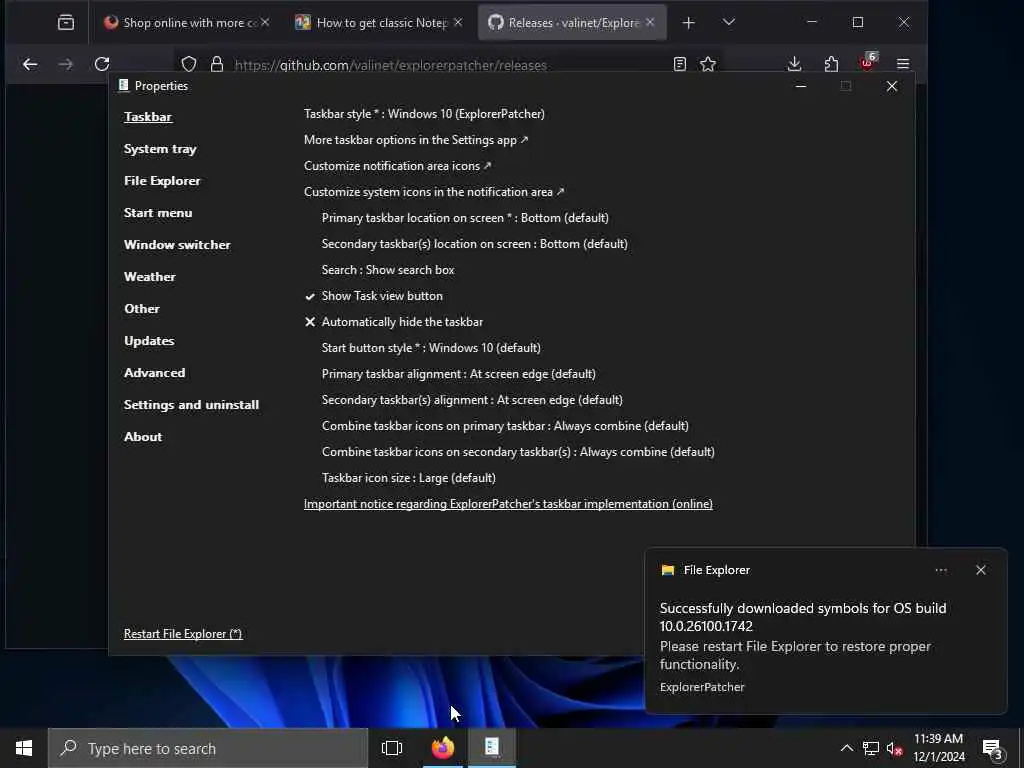The image size is (1024, 768).
Task: Open Customize system icons in notification area
Action: tap(434, 192)
